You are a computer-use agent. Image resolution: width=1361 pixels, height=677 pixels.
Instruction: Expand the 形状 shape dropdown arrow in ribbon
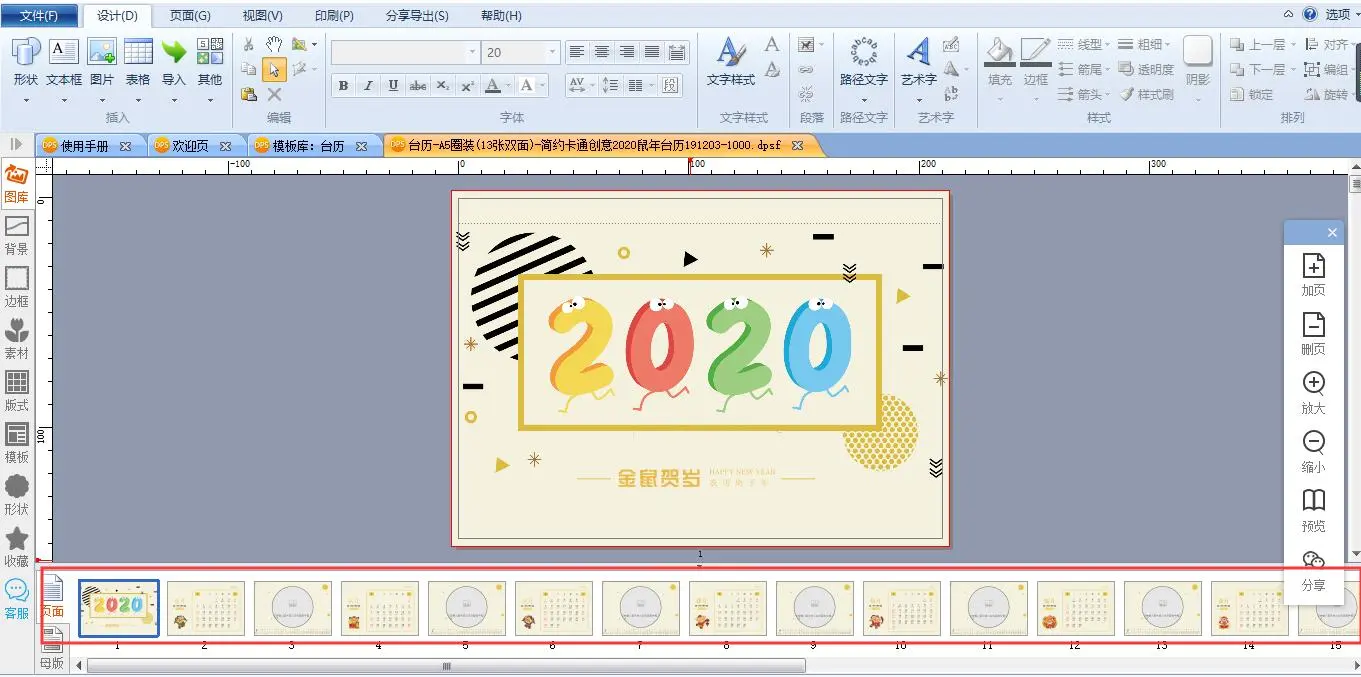coord(26,100)
